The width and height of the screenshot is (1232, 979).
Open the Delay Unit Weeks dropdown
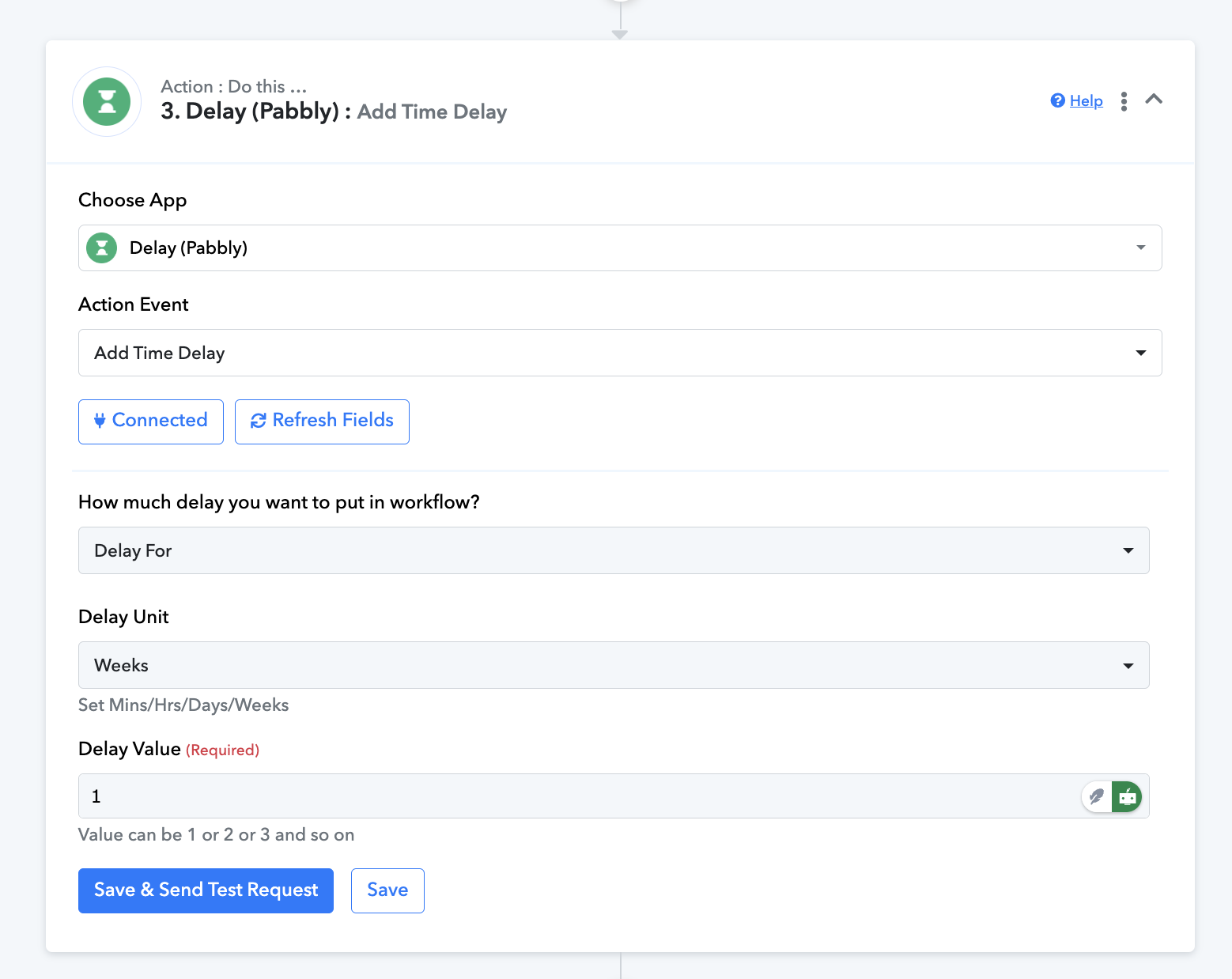click(x=614, y=665)
